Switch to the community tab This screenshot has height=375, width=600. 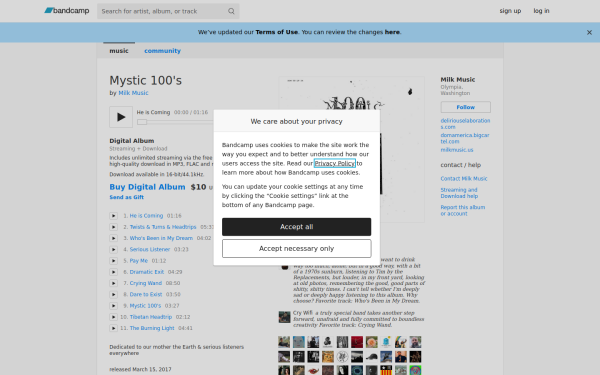pos(162,51)
